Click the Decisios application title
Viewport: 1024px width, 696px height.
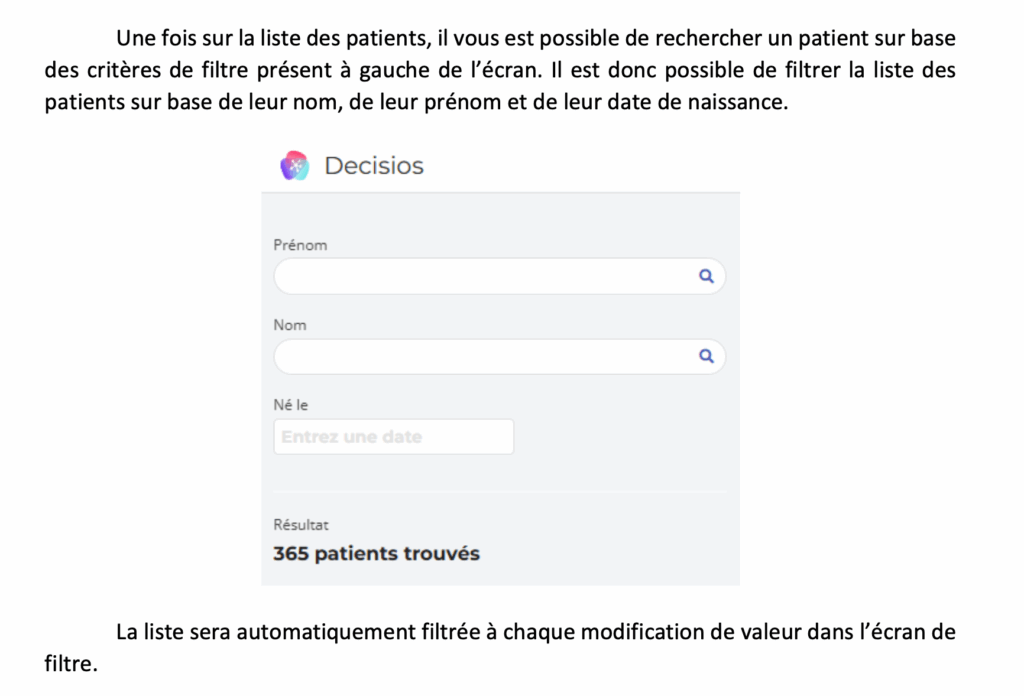(374, 166)
